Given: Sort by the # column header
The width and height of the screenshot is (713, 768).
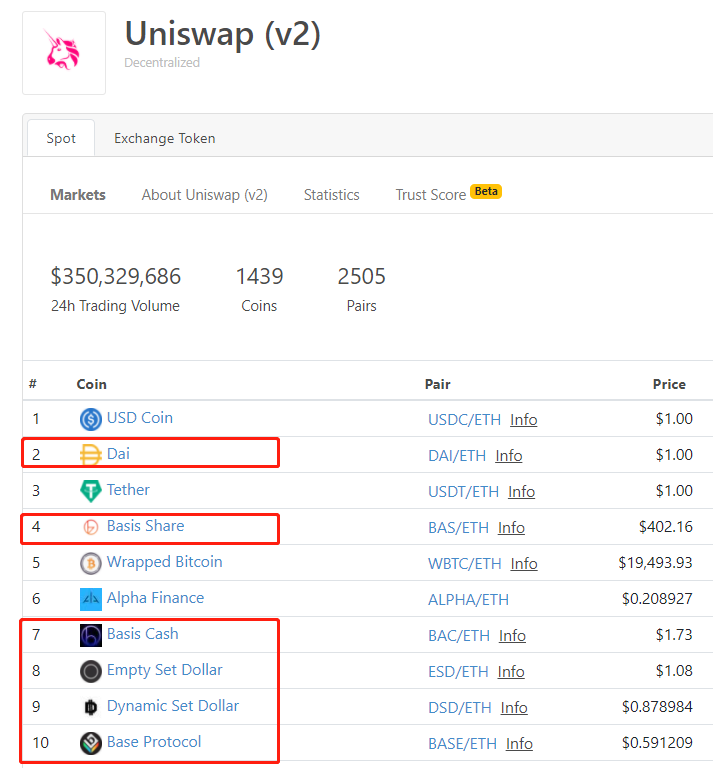Looking at the screenshot, I should point(33,384).
